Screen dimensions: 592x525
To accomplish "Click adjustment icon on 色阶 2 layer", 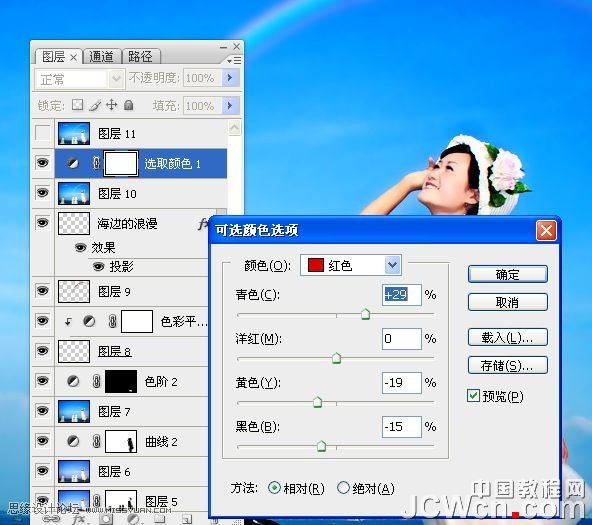I will pos(73,381).
